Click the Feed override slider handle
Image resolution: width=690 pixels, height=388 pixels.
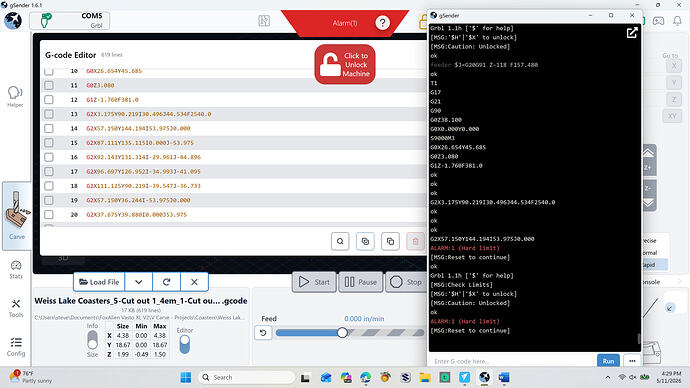pyautogui.click(x=342, y=333)
